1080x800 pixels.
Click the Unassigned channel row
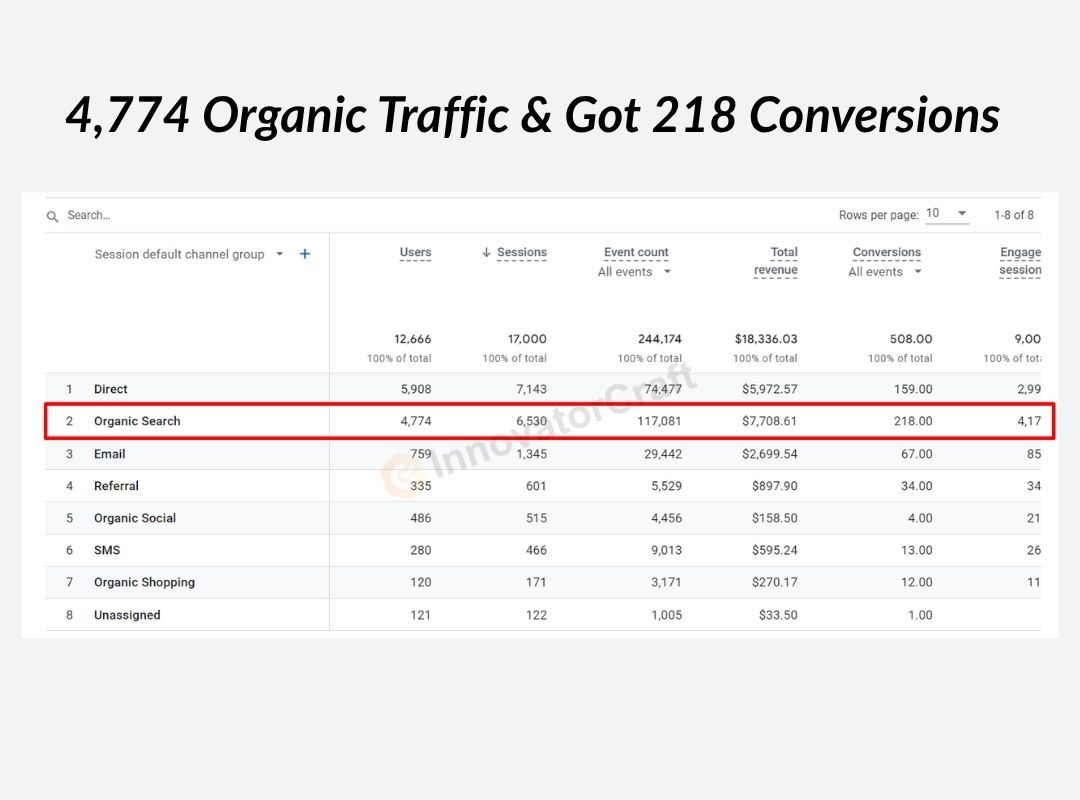127,615
